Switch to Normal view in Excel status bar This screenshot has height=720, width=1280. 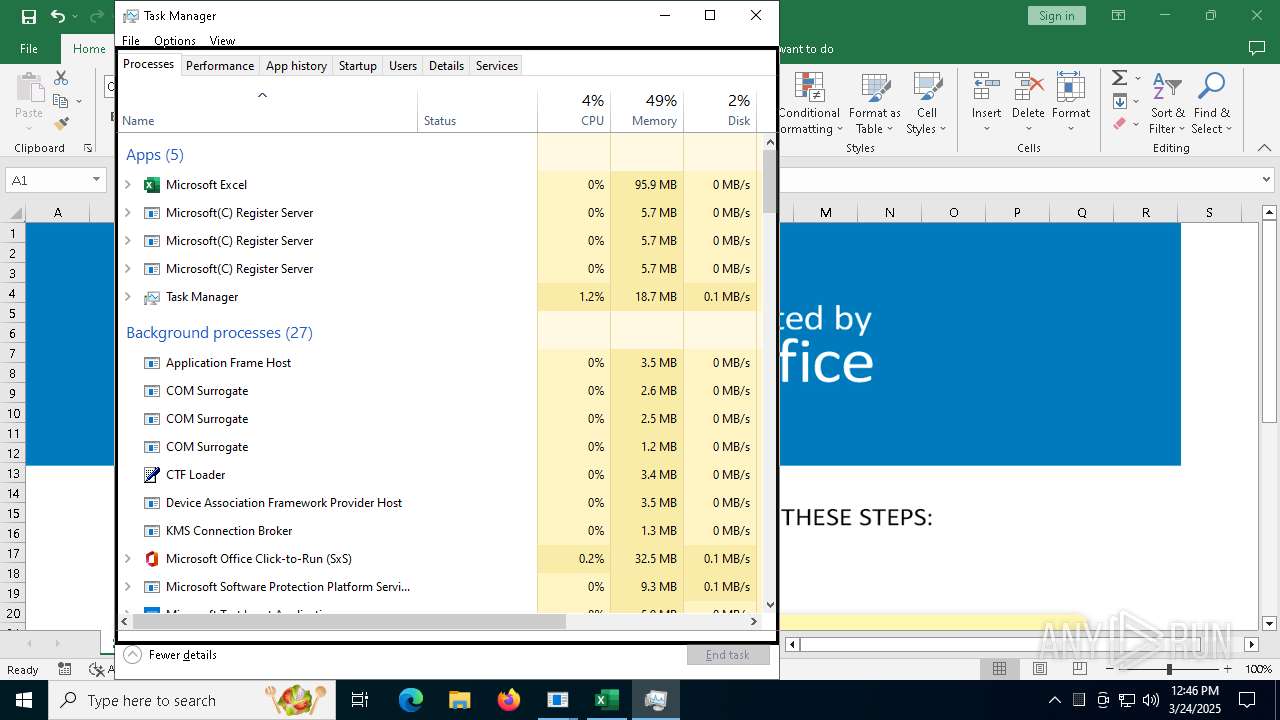[999, 669]
